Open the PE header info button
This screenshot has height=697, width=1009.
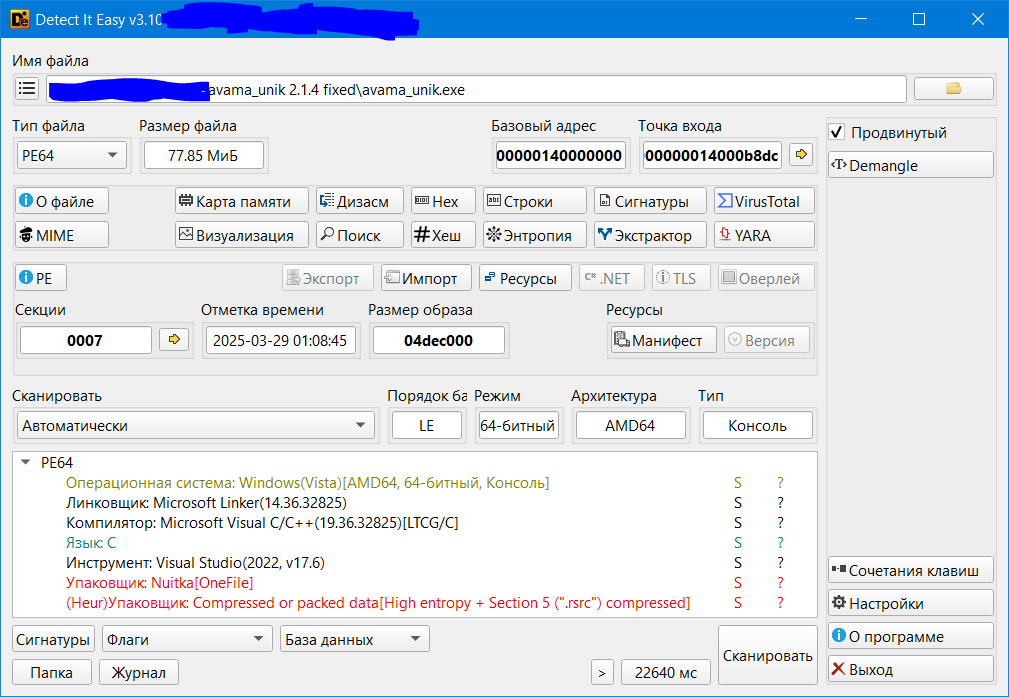click(41, 278)
